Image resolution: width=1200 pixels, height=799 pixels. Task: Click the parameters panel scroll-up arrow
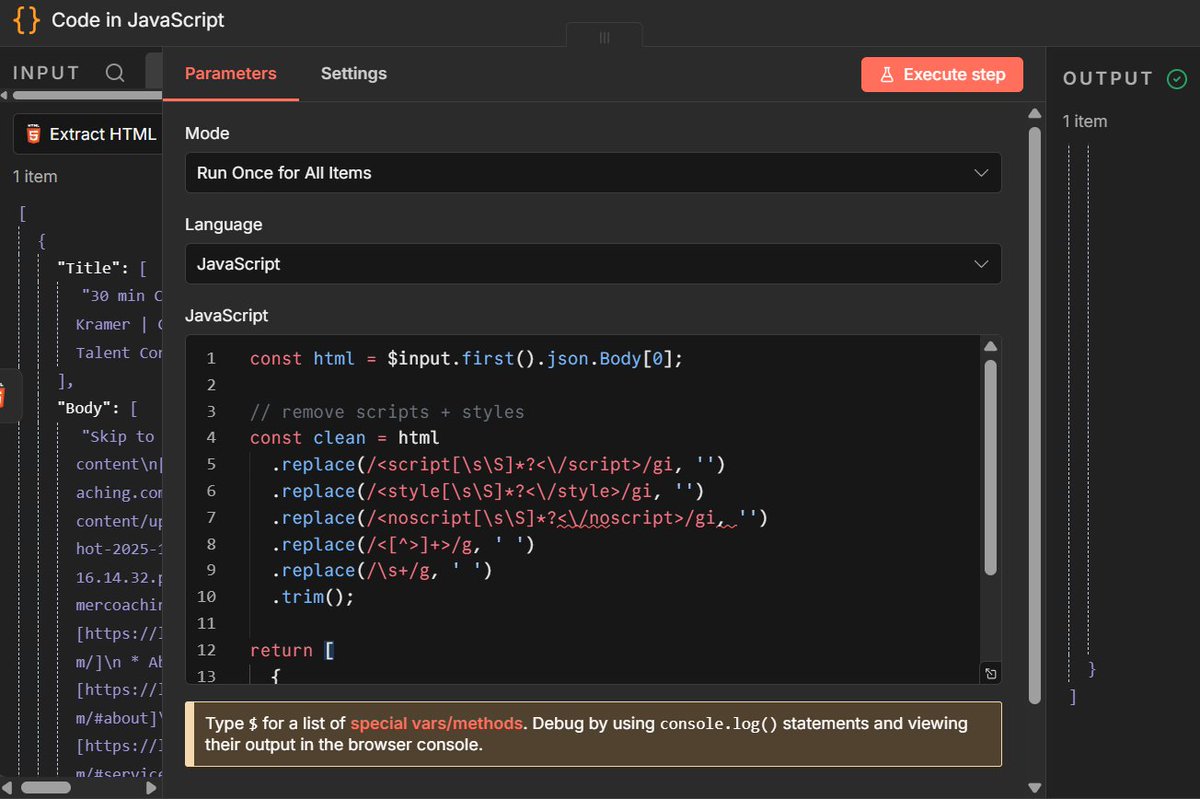coord(1035,112)
